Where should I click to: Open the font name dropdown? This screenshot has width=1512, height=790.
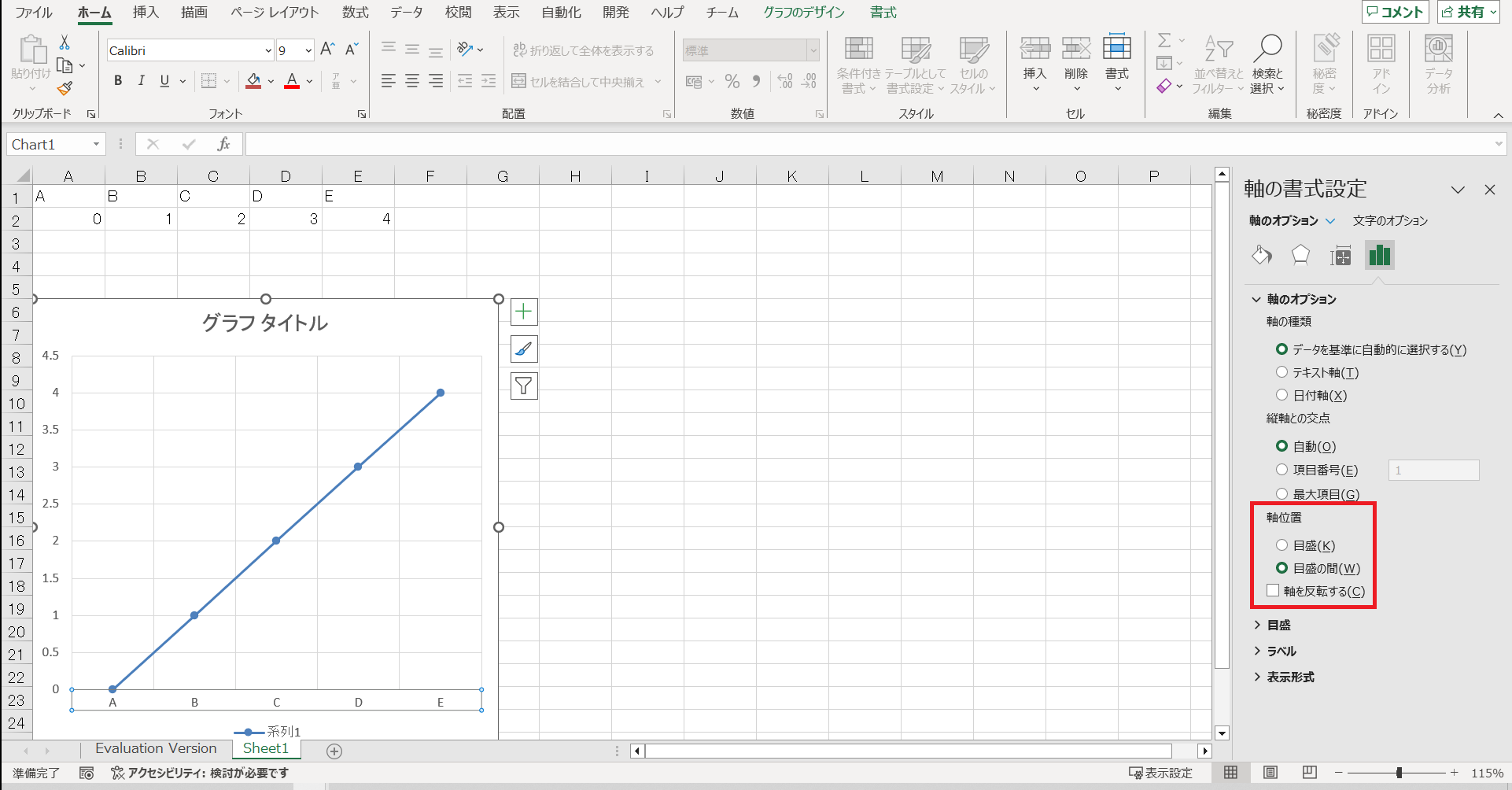click(268, 50)
